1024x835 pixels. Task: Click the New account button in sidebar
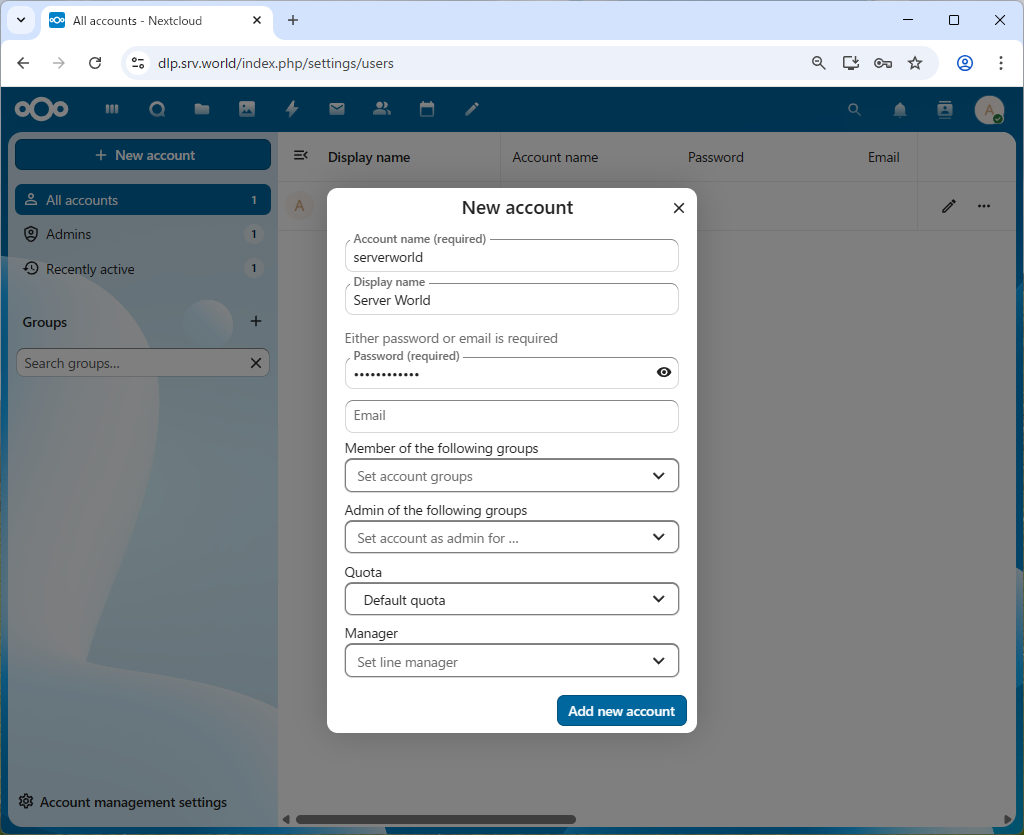tap(142, 155)
